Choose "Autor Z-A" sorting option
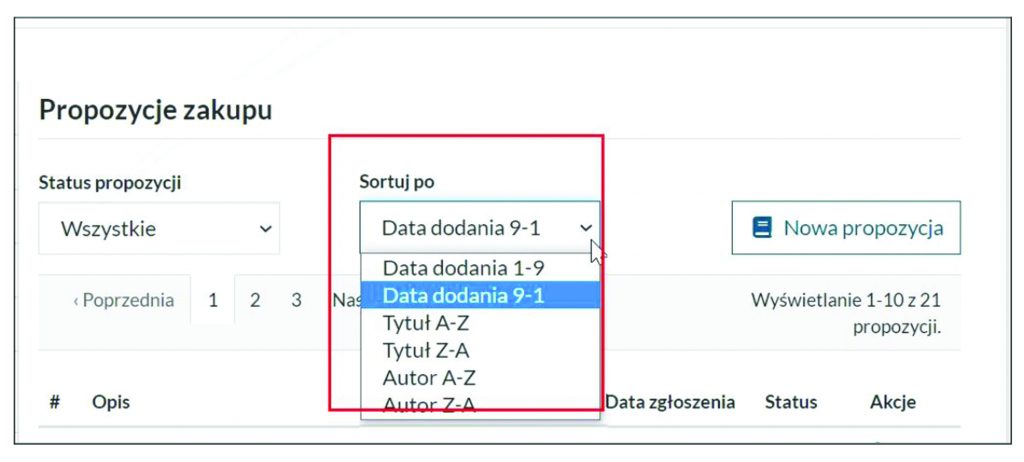 pos(429,404)
